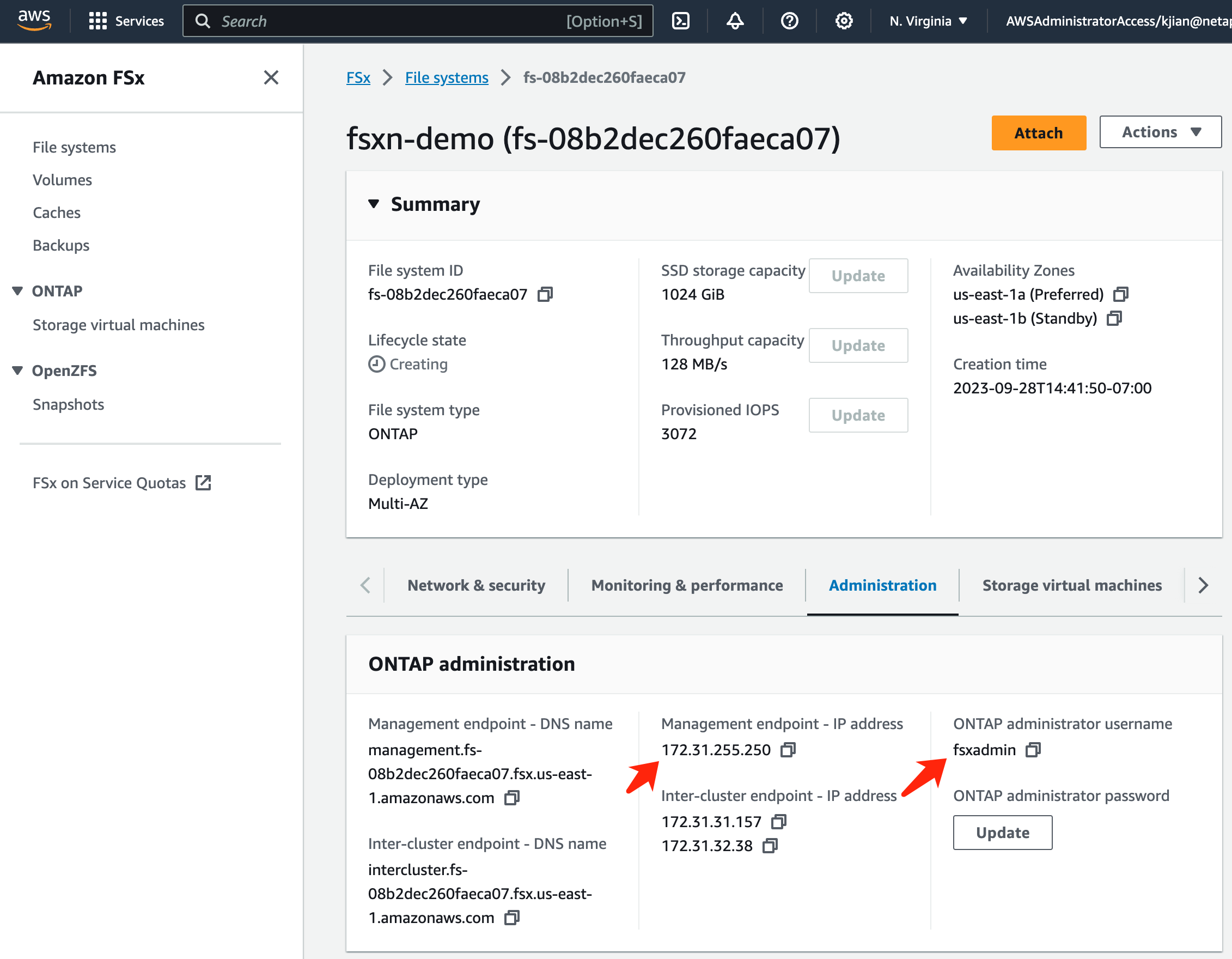Image resolution: width=1232 pixels, height=959 pixels.
Task: Focus the top search field
Action: (x=417, y=21)
